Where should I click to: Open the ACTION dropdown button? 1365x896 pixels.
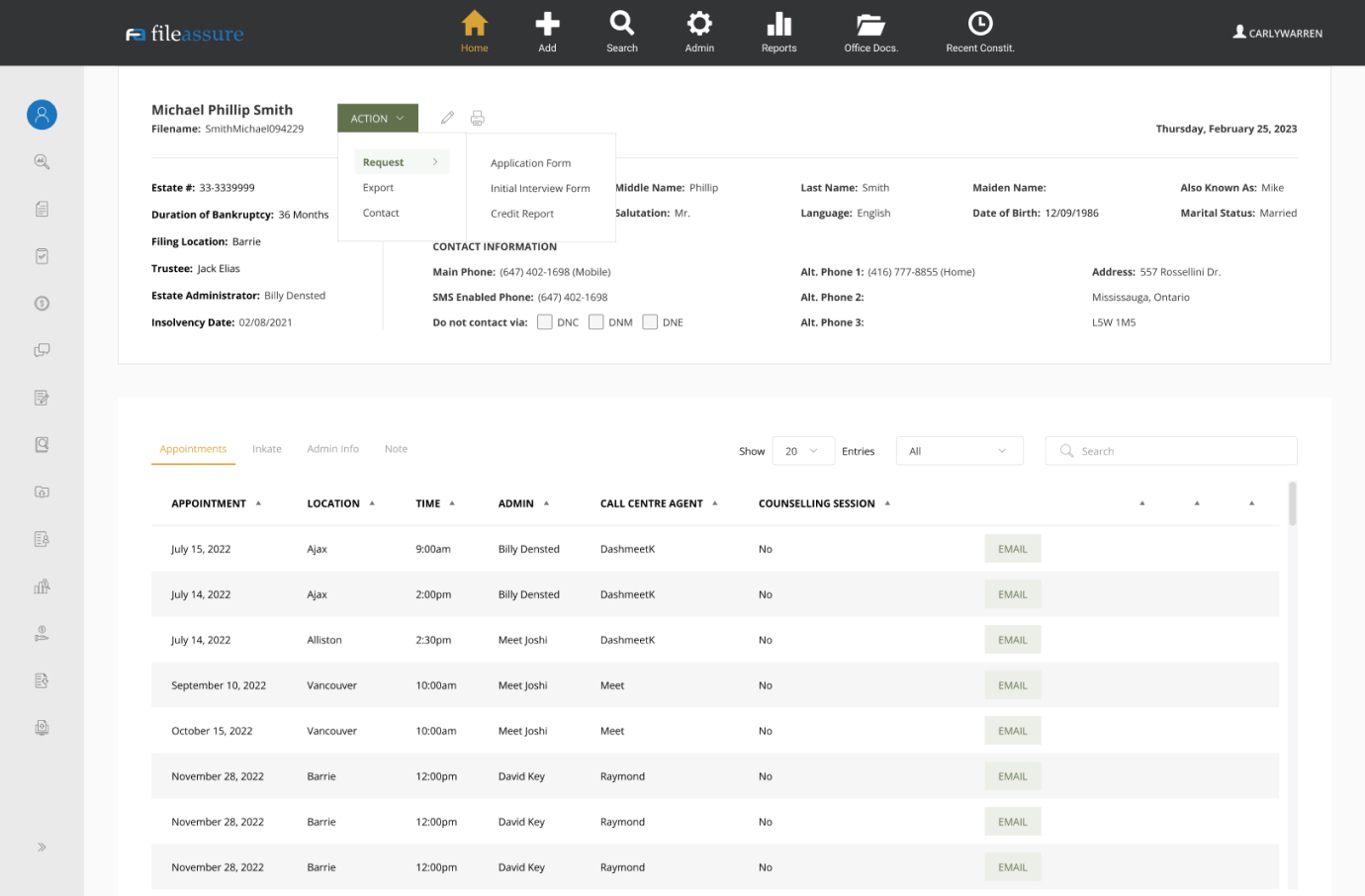point(377,118)
